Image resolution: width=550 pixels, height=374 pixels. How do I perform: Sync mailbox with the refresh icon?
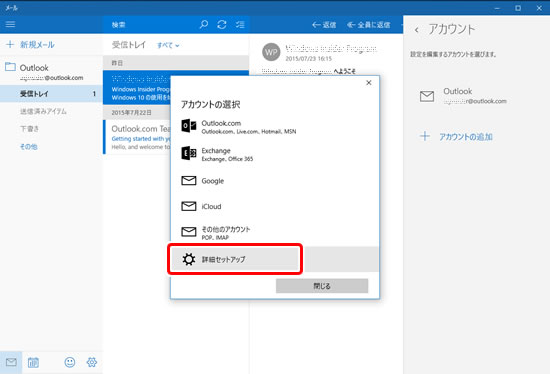pyautogui.click(x=222, y=25)
